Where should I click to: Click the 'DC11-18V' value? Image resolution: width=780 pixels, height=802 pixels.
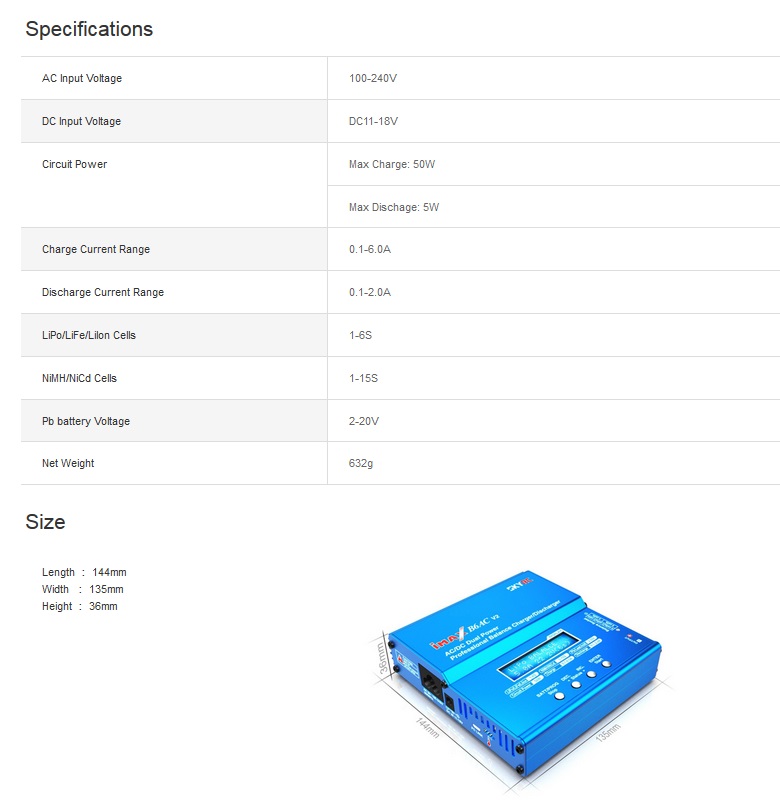(x=373, y=121)
